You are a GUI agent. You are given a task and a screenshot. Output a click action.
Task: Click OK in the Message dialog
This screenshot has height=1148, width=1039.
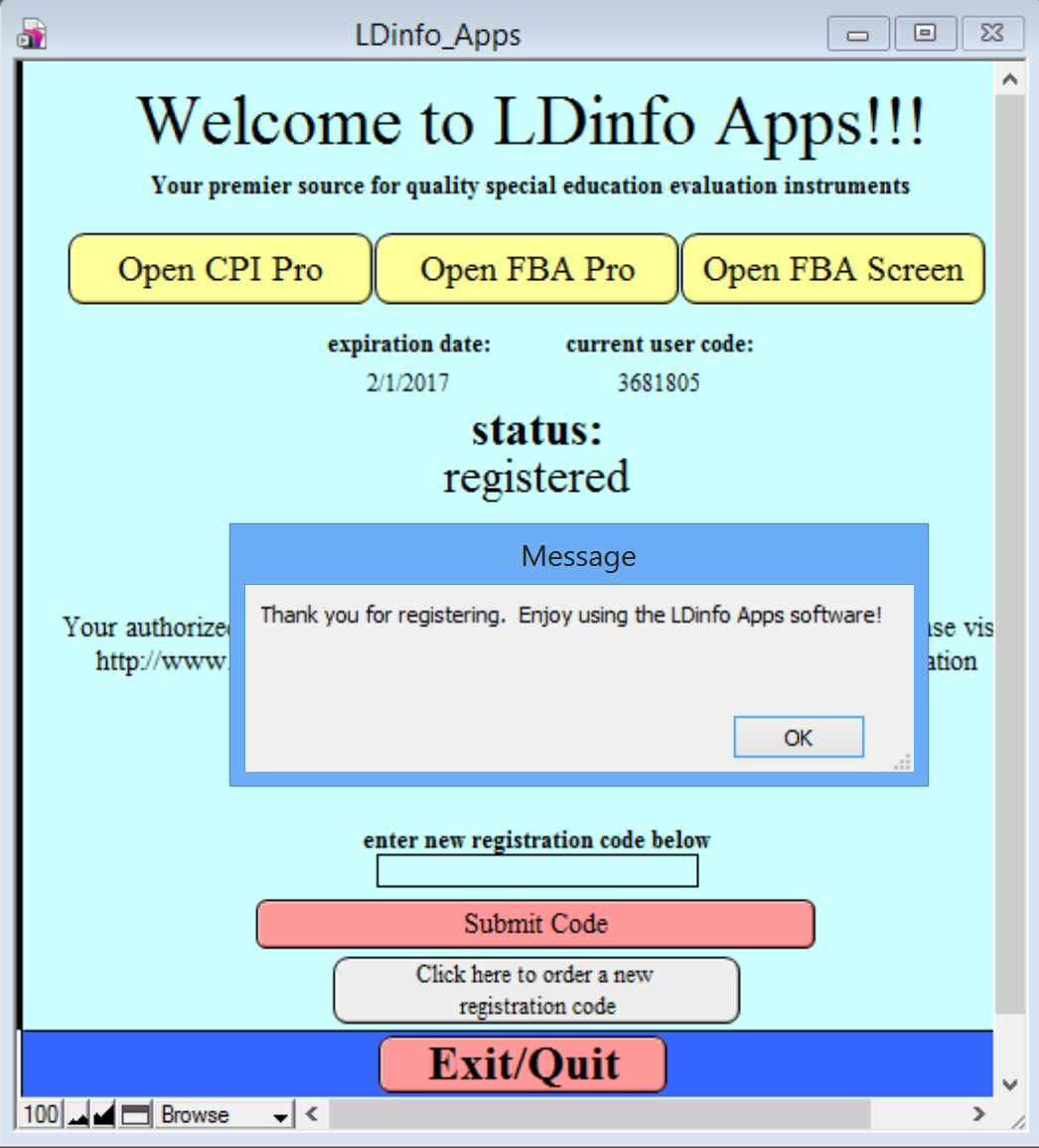point(799,737)
